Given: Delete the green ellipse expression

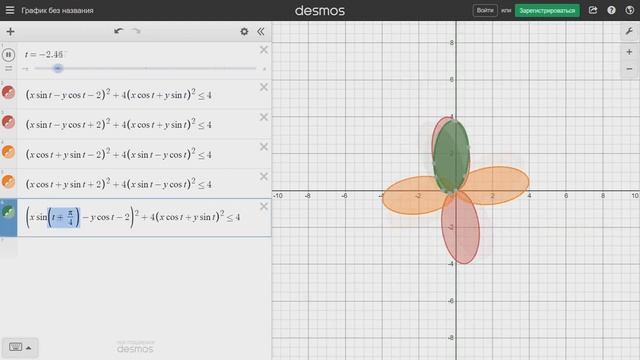Looking at the screenshot, I should [x=264, y=207].
